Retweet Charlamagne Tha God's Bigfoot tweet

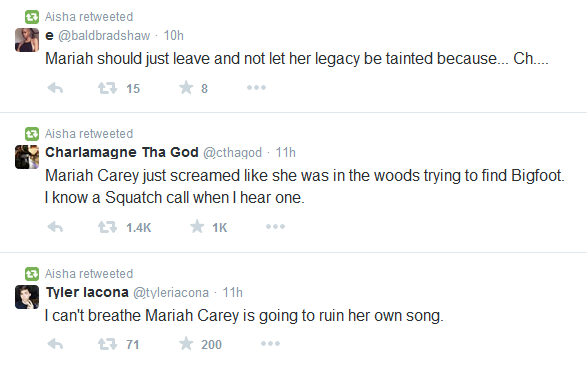click(107, 227)
